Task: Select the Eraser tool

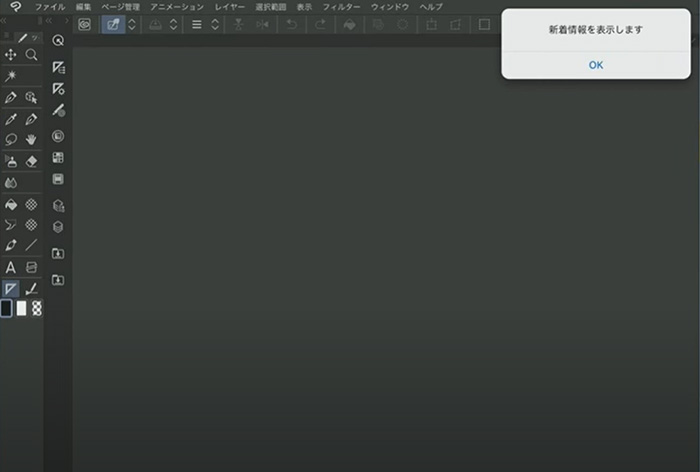Action: point(31,160)
